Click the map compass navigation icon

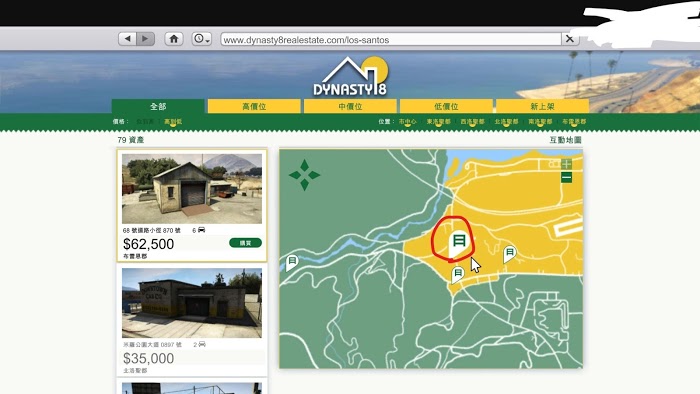click(304, 175)
